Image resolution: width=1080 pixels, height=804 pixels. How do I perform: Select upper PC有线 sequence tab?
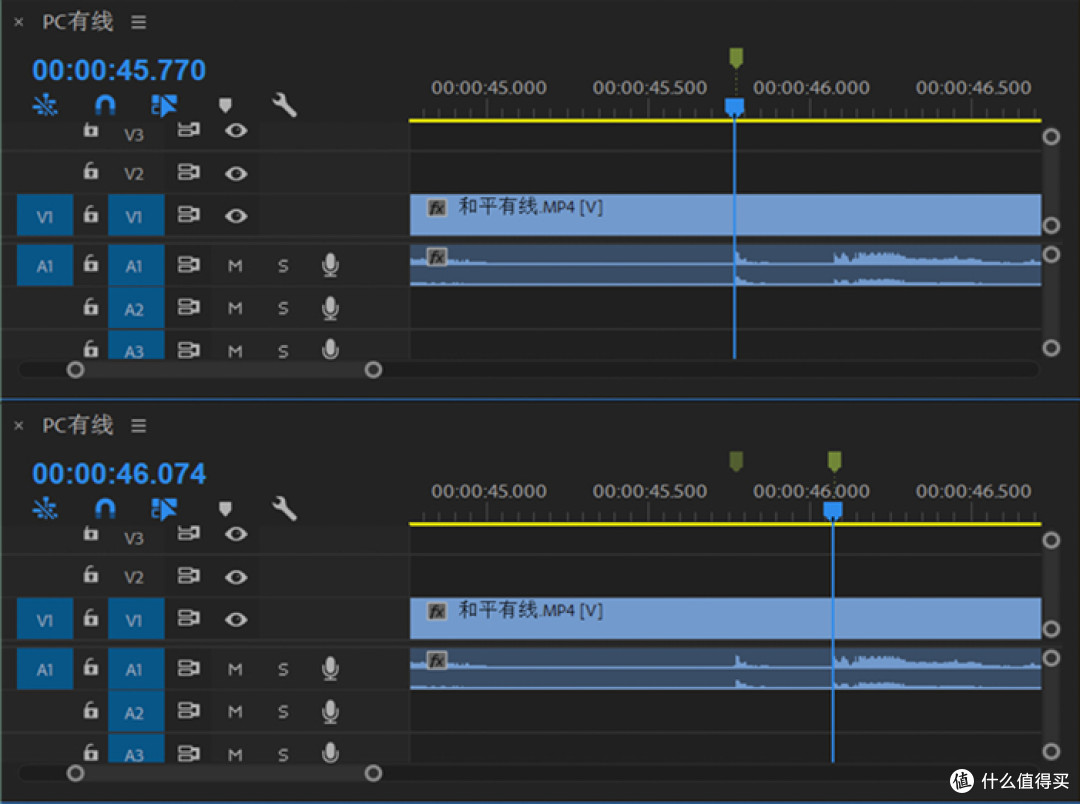pos(78,22)
